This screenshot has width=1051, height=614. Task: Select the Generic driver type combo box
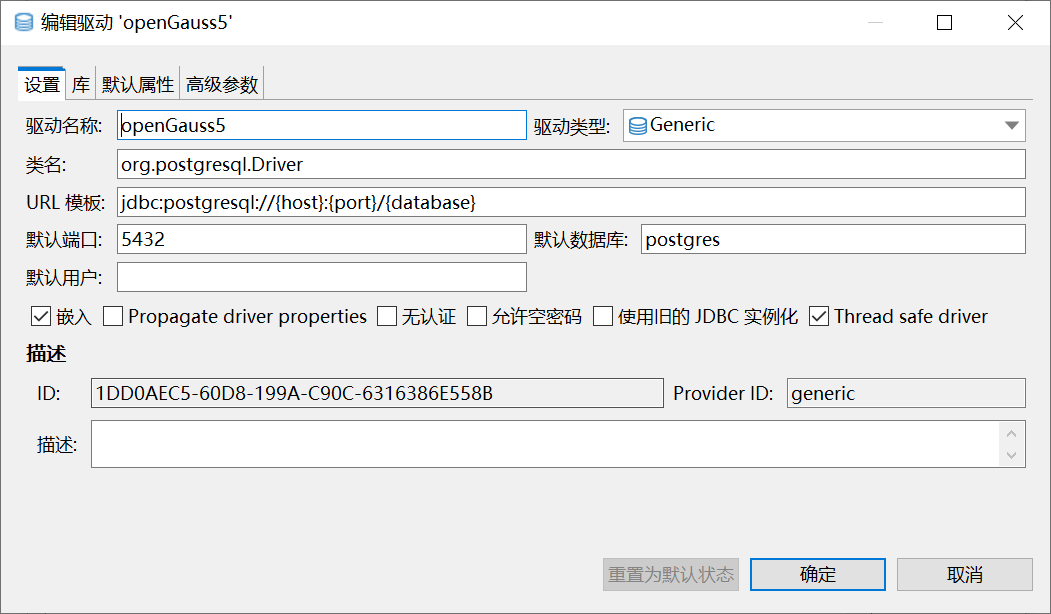click(x=824, y=125)
